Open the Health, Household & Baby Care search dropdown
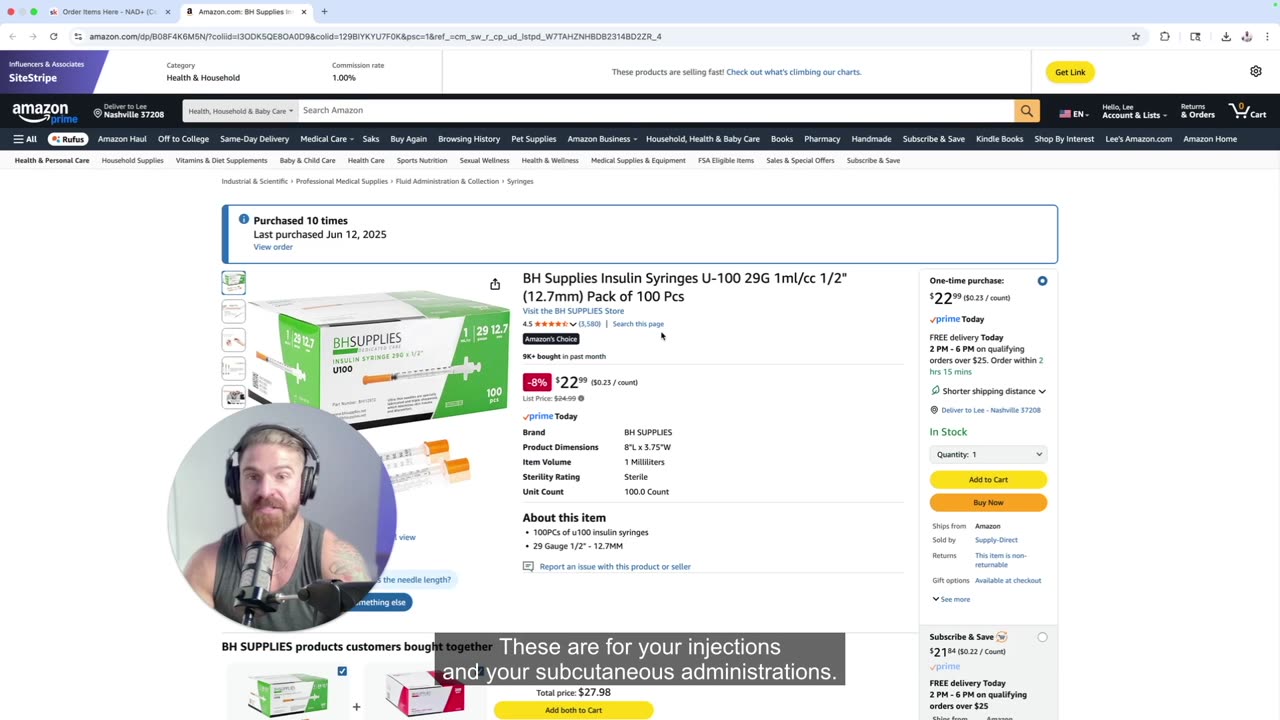This screenshot has width=1280, height=720. (x=239, y=111)
